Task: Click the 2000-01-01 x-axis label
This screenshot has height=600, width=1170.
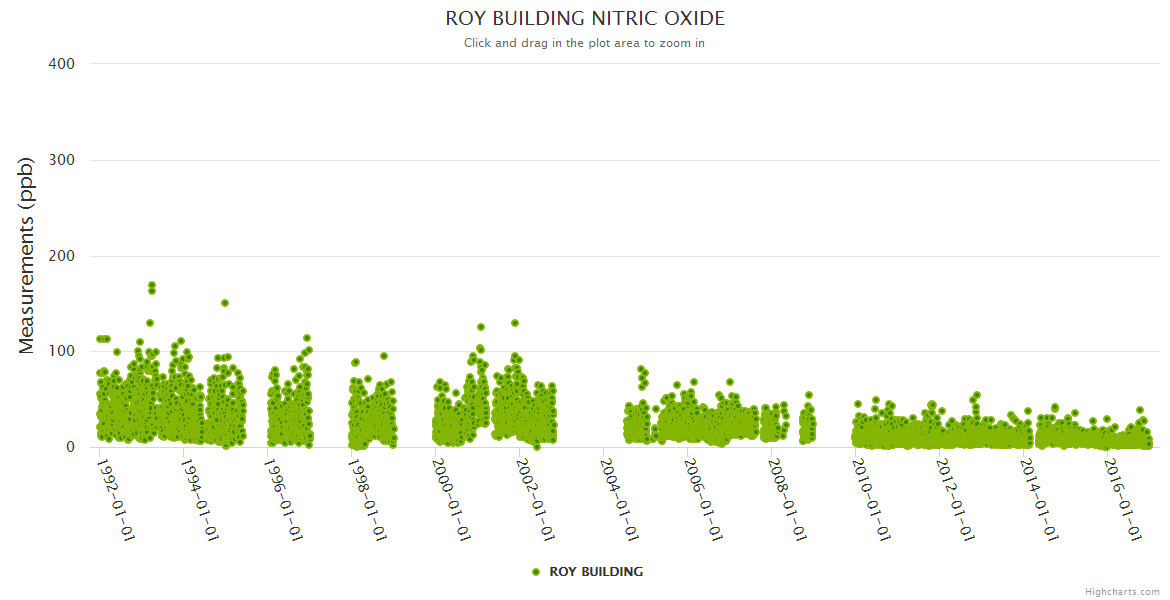Action: tap(452, 499)
